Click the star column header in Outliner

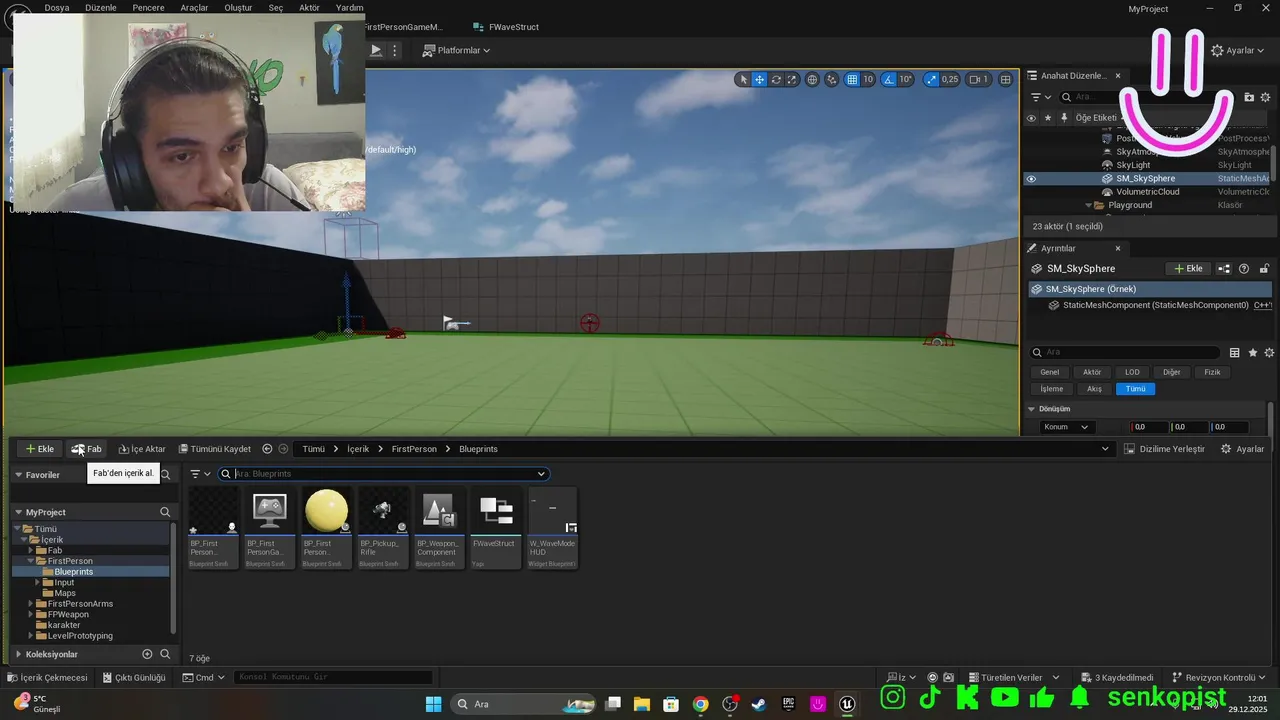[x=1048, y=118]
